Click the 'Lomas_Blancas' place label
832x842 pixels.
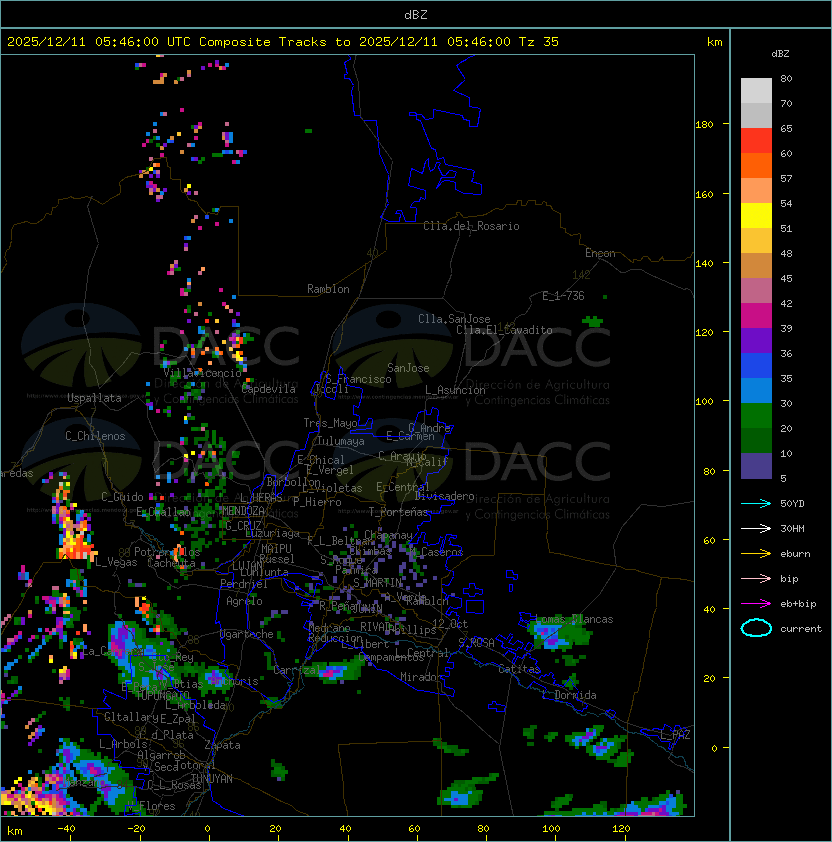tap(575, 619)
